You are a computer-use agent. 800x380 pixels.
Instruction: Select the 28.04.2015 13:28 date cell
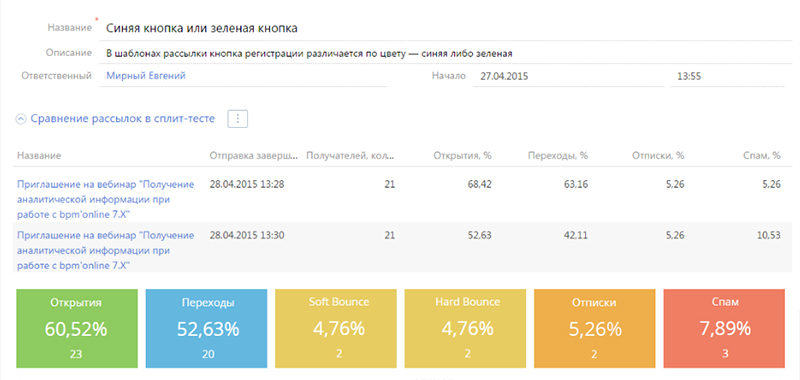[x=247, y=184]
